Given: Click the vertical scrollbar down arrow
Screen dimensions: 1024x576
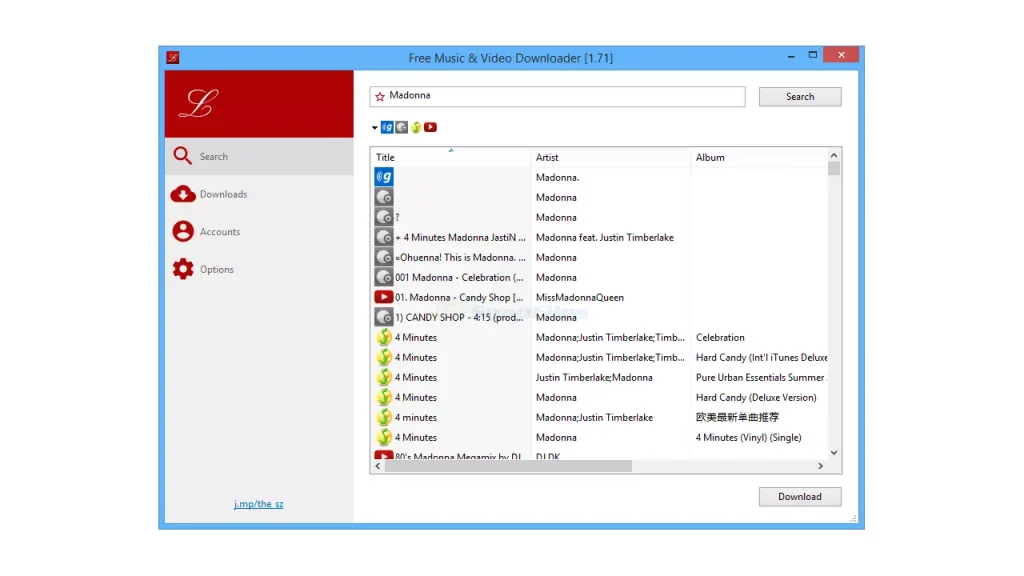Looking at the screenshot, I should click(834, 453).
